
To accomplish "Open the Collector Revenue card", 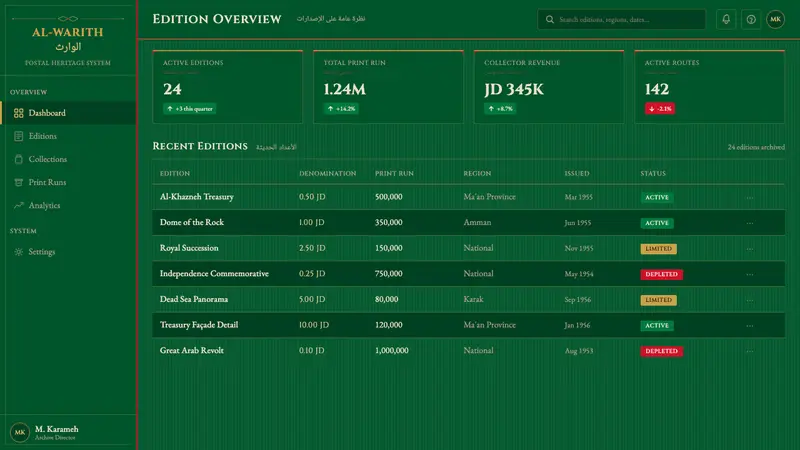I will point(549,87).
